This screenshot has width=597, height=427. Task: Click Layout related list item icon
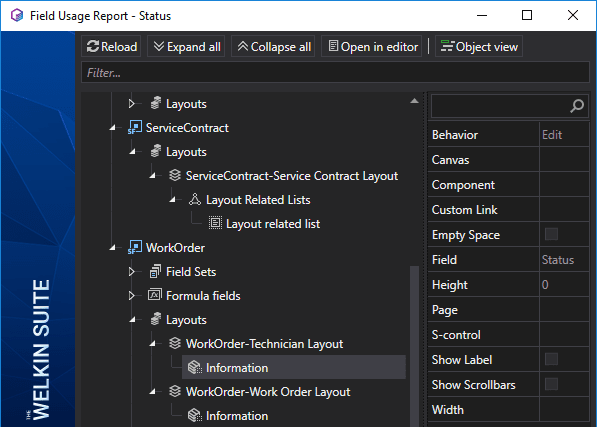point(215,223)
